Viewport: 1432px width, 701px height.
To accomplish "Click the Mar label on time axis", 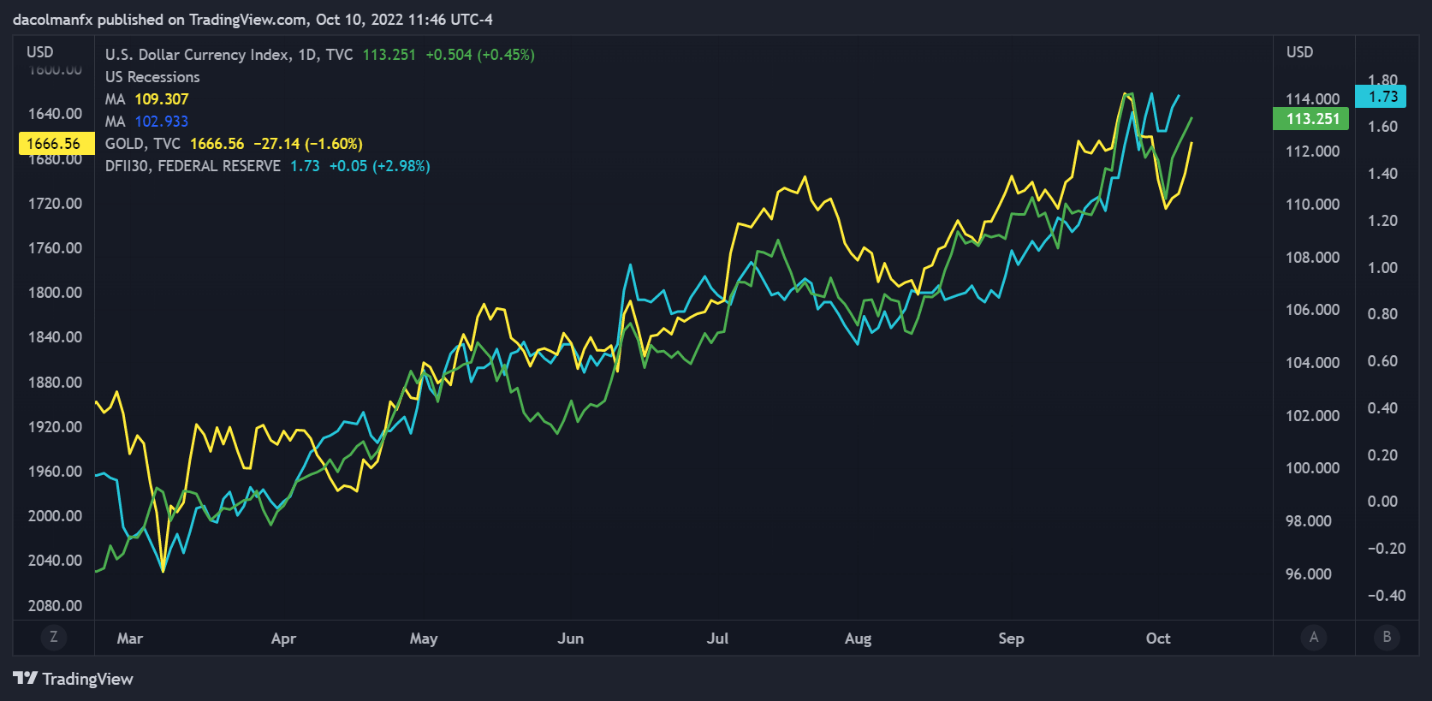I will [132, 638].
